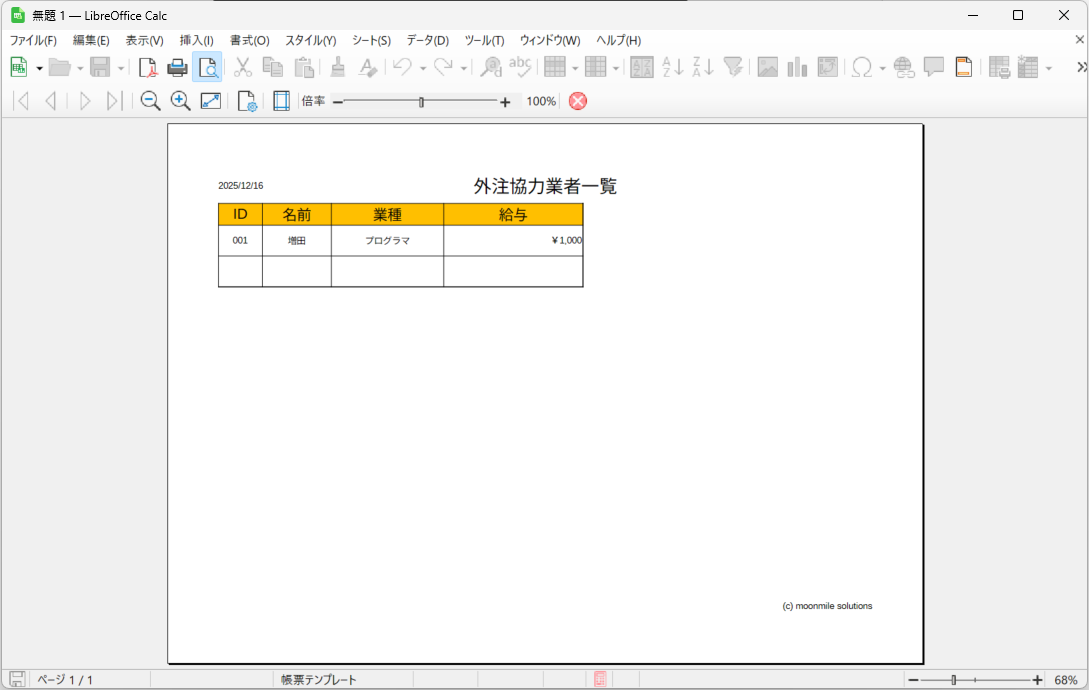The height and width of the screenshot is (690, 1089).
Task: Toggle full screen preview icon
Action: pyautogui.click(x=210, y=101)
